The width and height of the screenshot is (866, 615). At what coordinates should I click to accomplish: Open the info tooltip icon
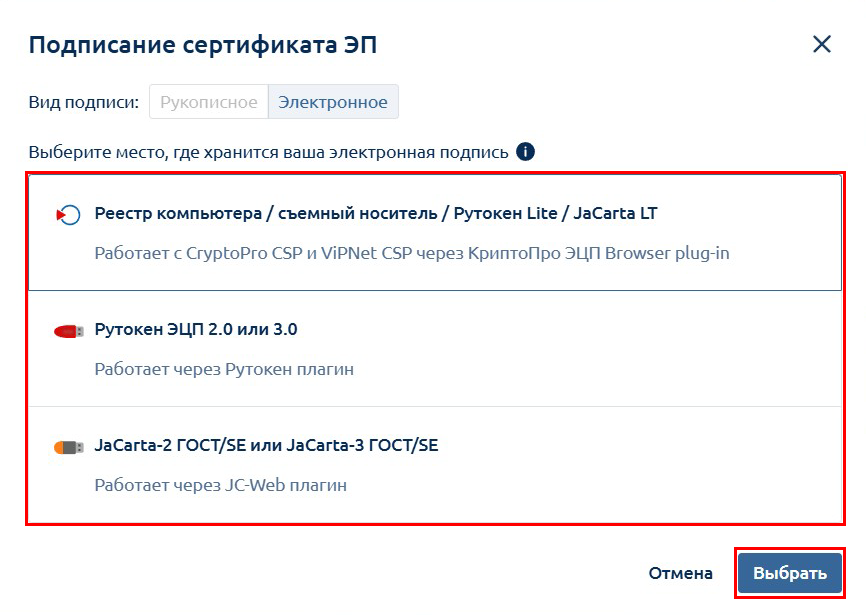525,151
